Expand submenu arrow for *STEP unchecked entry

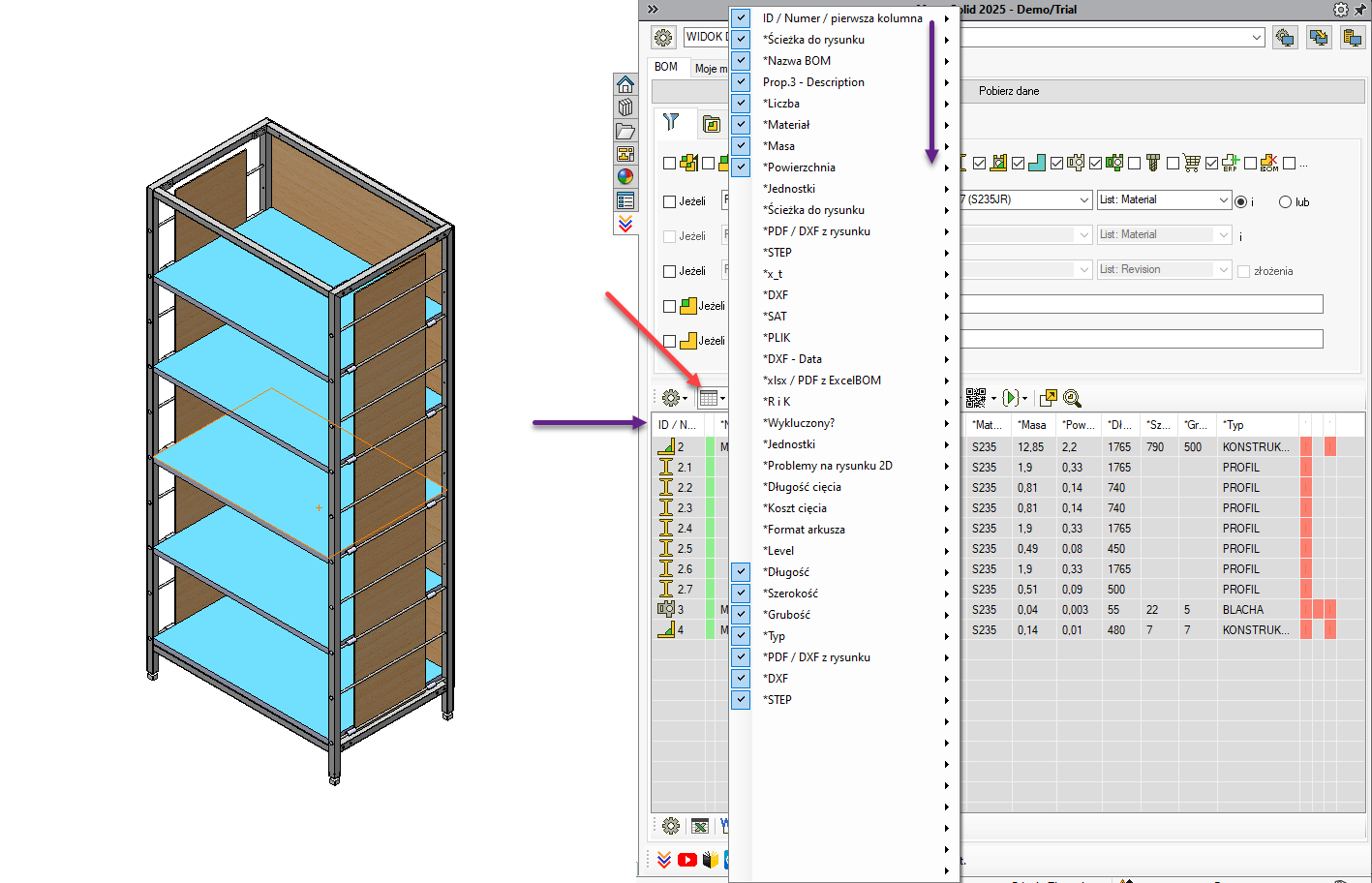pos(947,253)
